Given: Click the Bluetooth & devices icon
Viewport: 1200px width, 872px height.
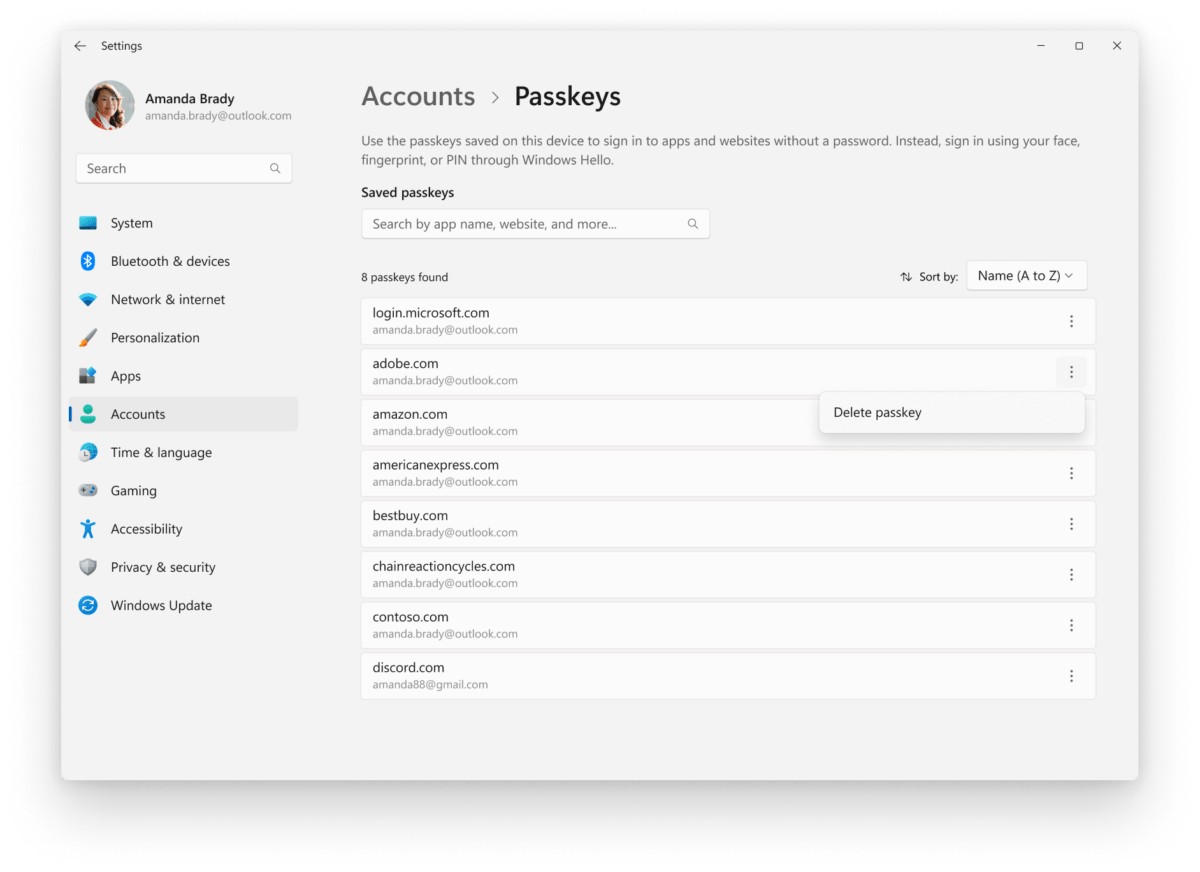Looking at the screenshot, I should point(88,261).
